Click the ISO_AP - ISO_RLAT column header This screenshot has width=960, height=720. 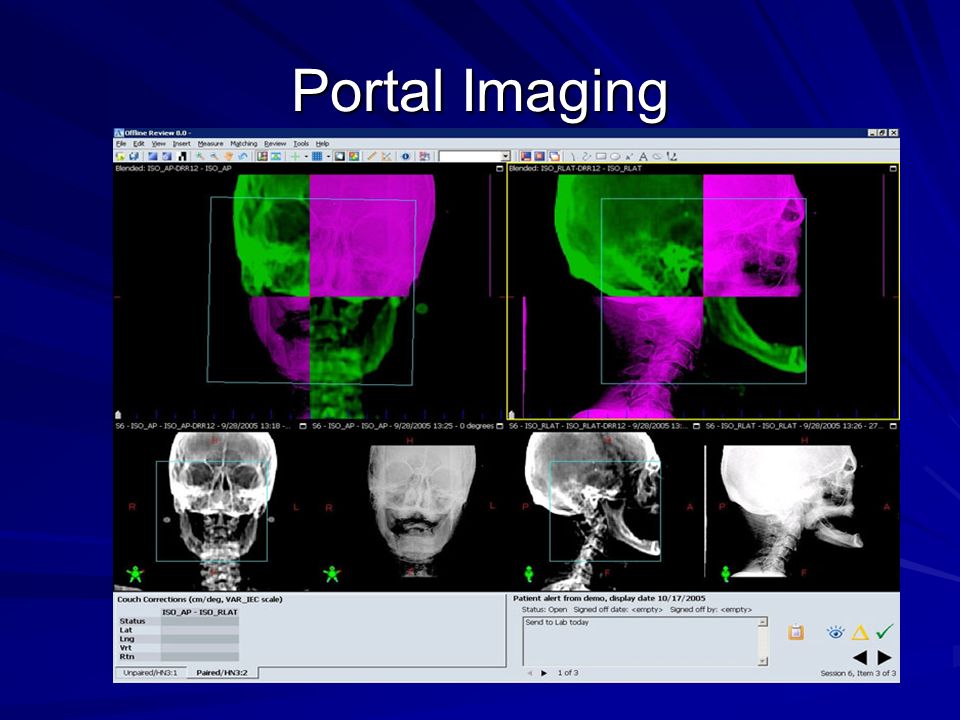(x=200, y=612)
